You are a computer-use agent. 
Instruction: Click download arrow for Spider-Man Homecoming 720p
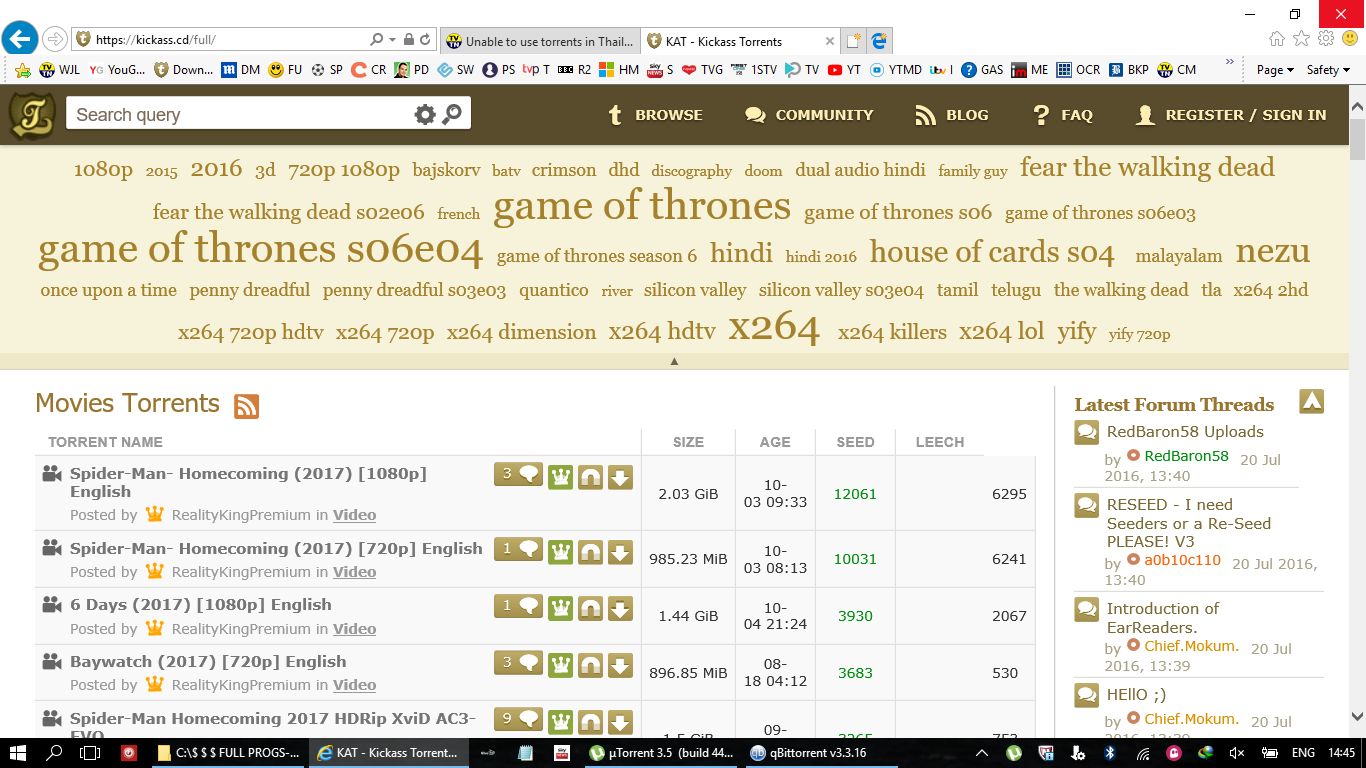point(621,552)
